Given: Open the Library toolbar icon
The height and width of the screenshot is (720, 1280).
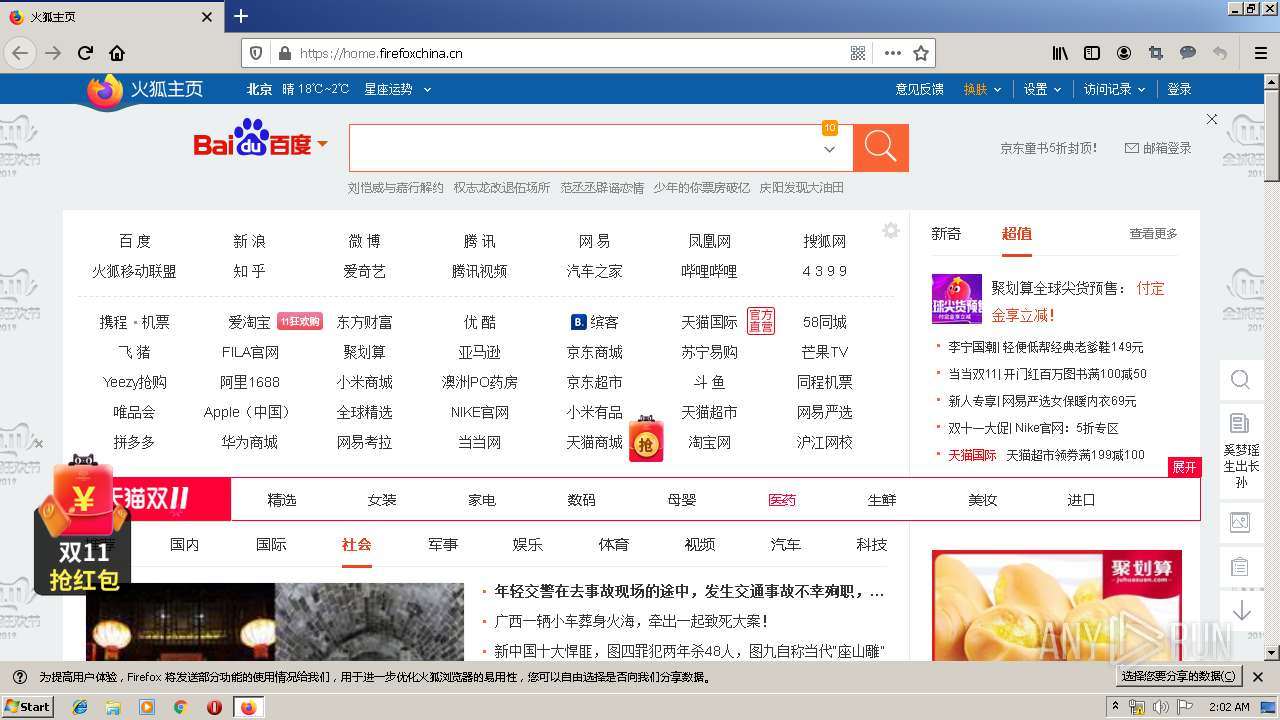Looking at the screenshot, I should click(x=1060, y=53).
